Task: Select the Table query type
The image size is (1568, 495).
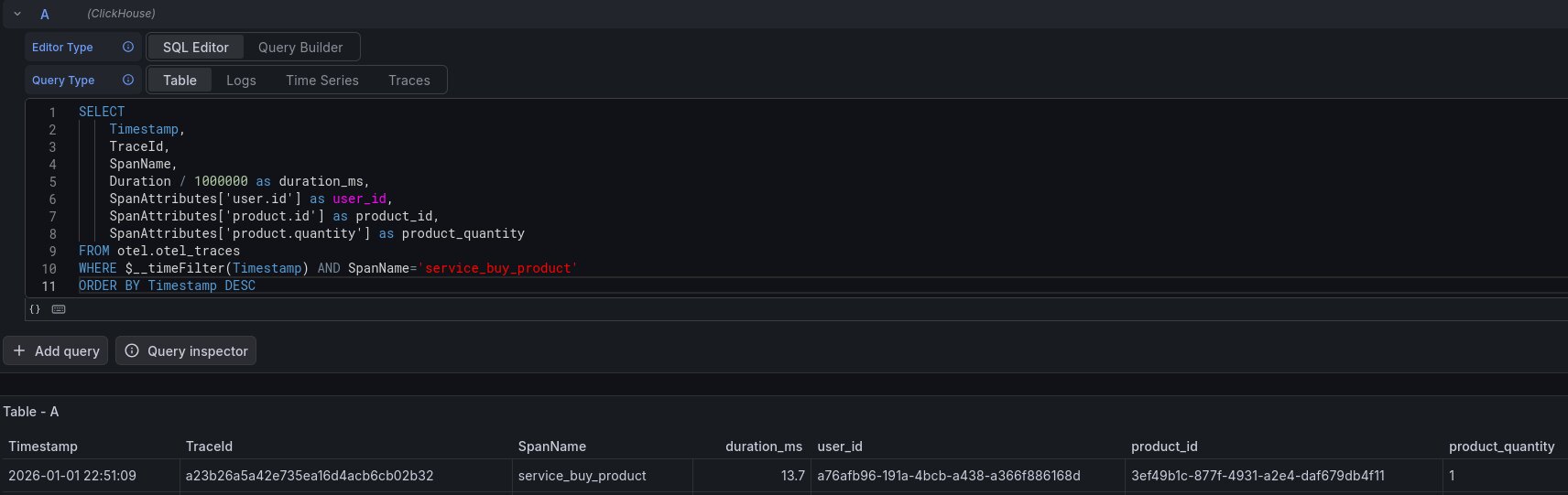Action: click(x=180, y=81)
